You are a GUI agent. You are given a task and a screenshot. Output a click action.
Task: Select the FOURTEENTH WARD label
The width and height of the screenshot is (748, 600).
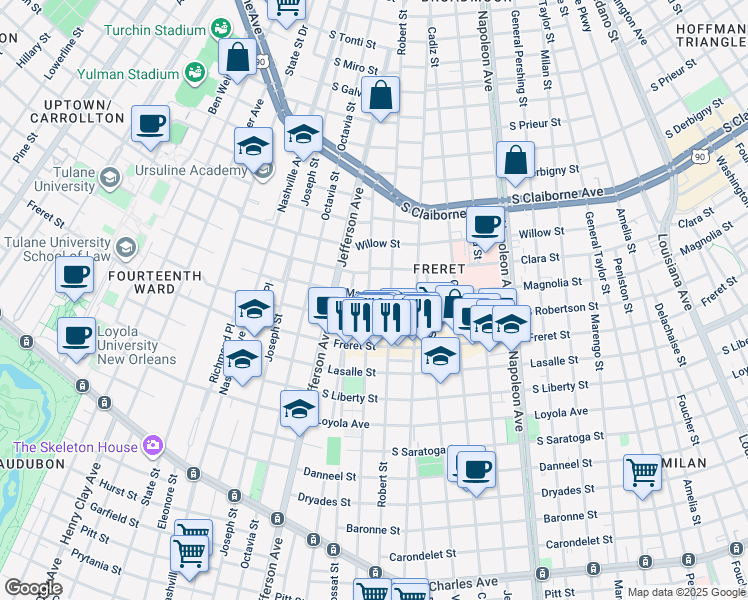pos(155,282)
